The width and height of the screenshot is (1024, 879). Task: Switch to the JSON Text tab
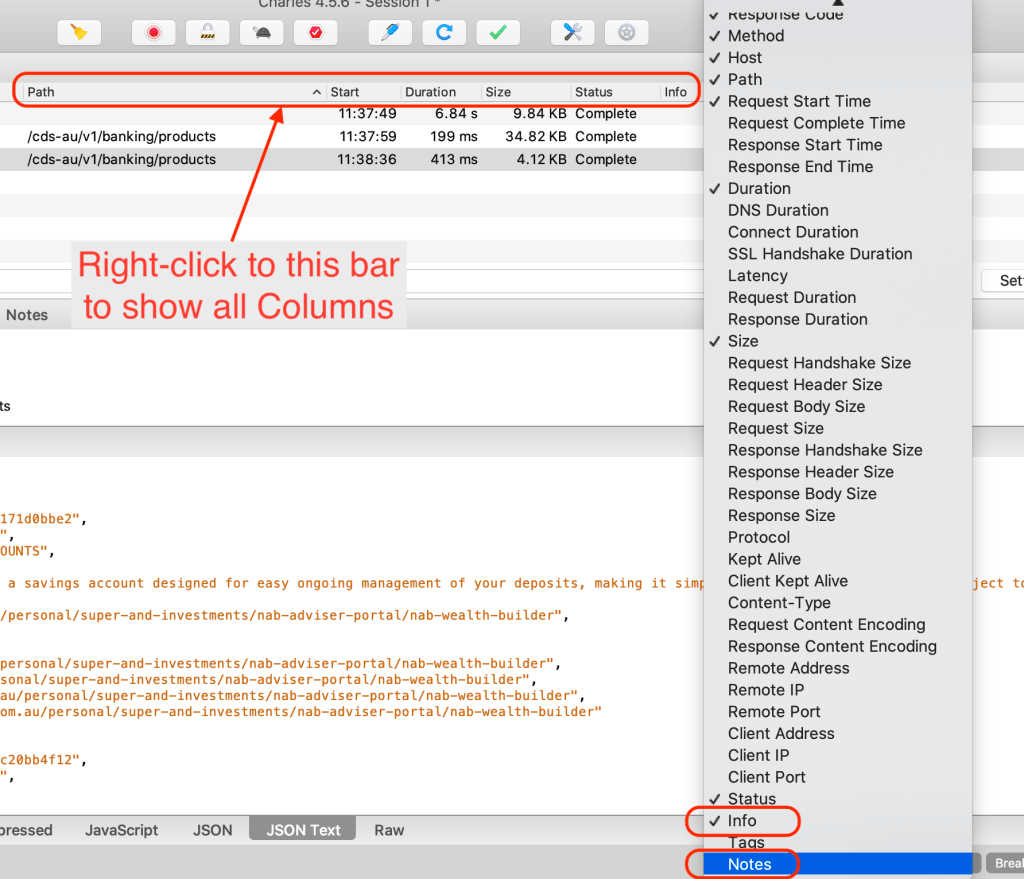[x=303, y=830]
